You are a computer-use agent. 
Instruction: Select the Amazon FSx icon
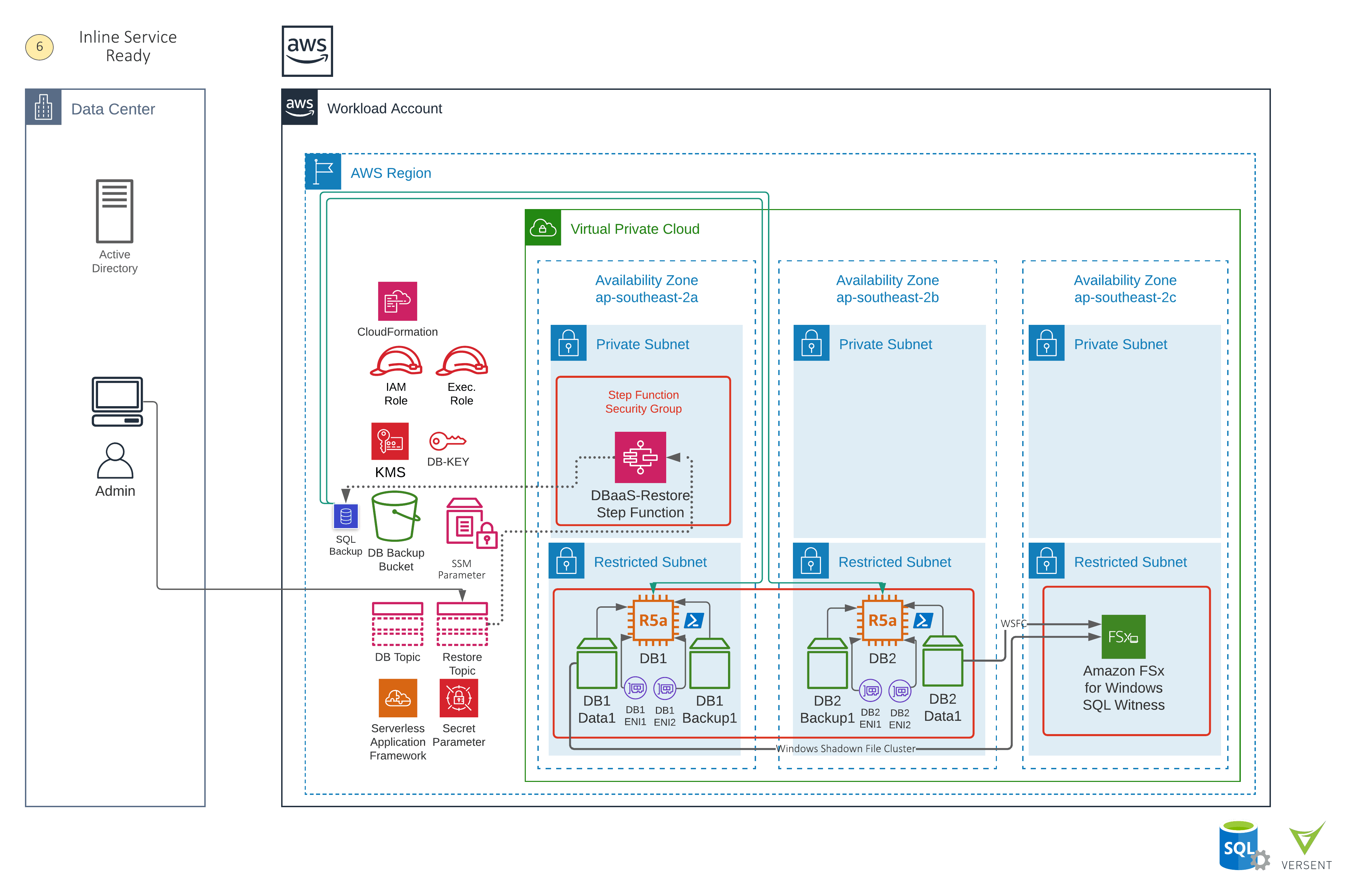[x=1123, y=637]
